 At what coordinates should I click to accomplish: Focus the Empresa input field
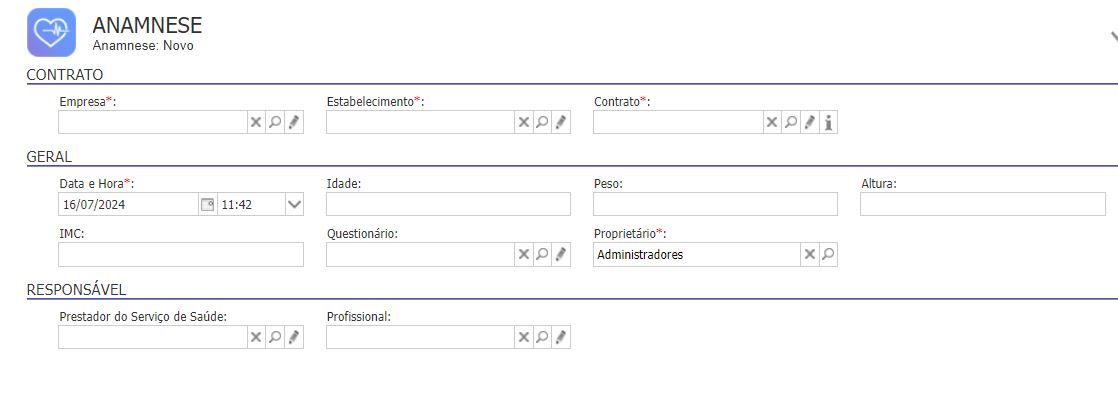153,123
